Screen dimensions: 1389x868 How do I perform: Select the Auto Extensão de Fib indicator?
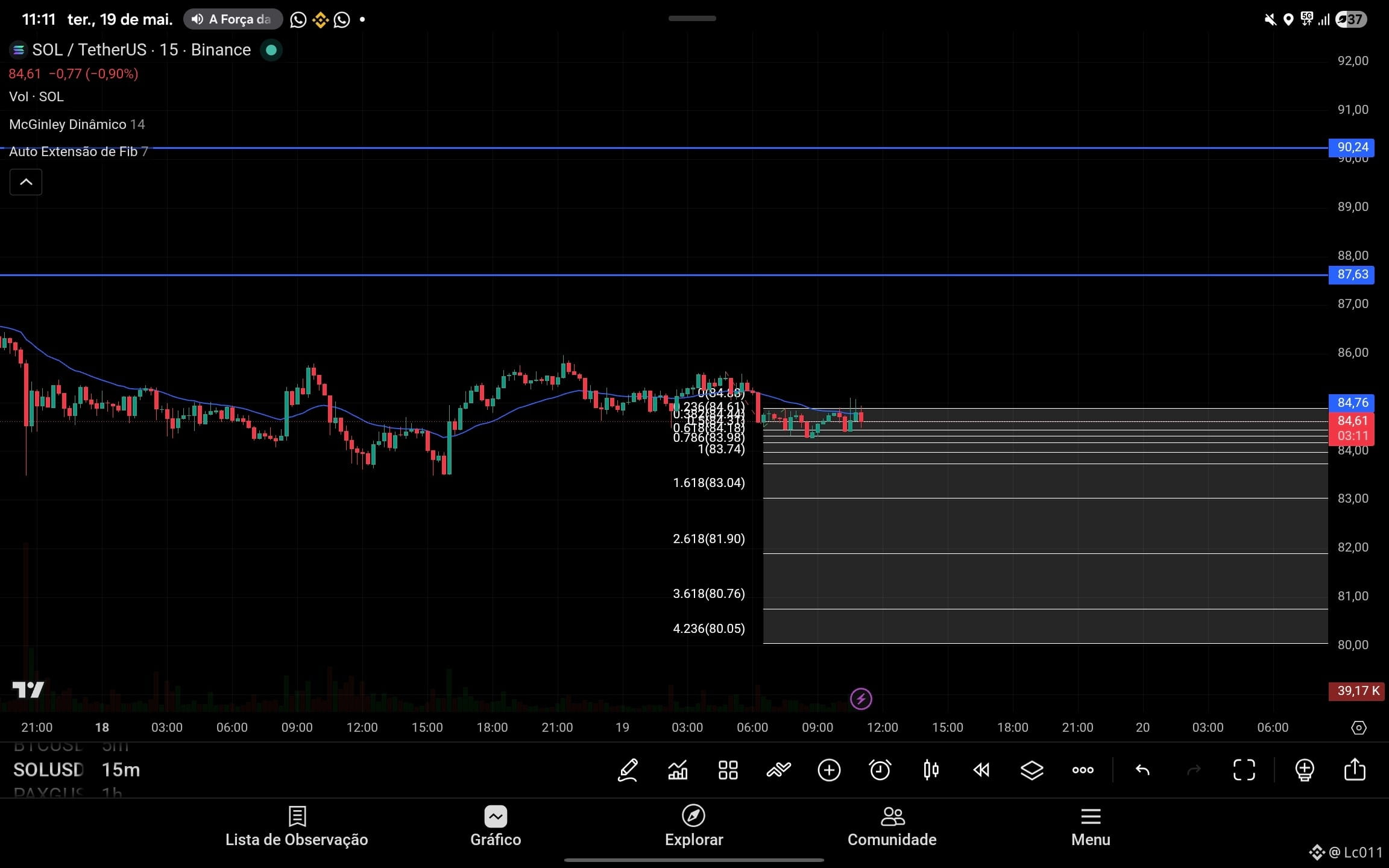tap(78, 151)
